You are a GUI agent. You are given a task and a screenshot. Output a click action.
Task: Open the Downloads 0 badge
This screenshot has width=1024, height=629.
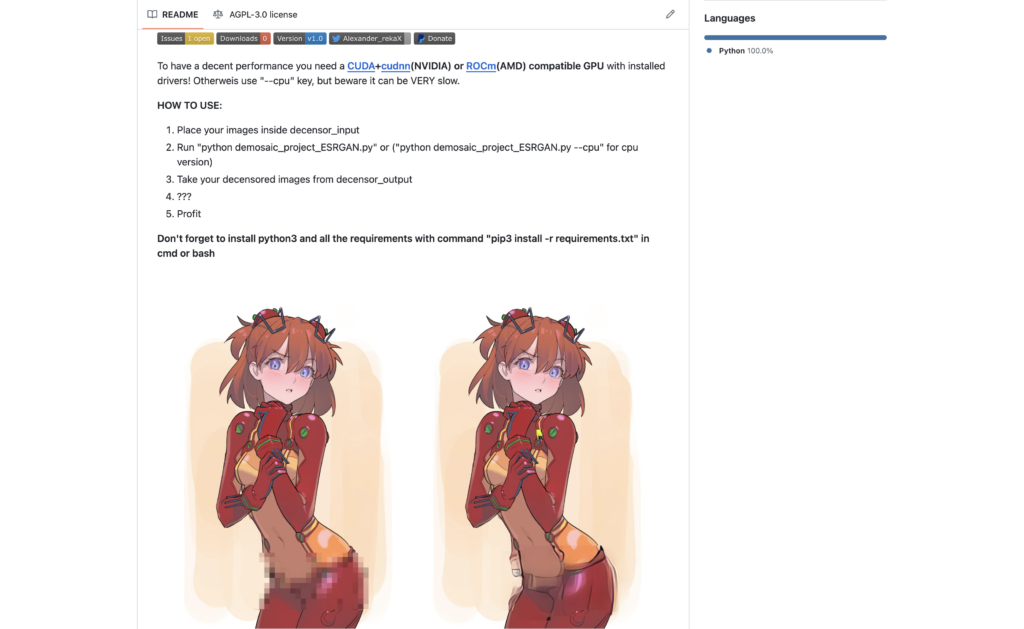pyautogui.click(x=244, y=39)
